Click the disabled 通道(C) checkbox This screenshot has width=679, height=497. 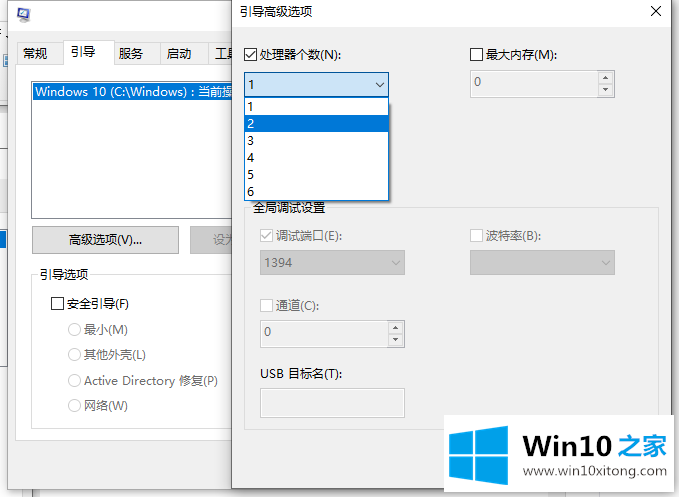266,306
